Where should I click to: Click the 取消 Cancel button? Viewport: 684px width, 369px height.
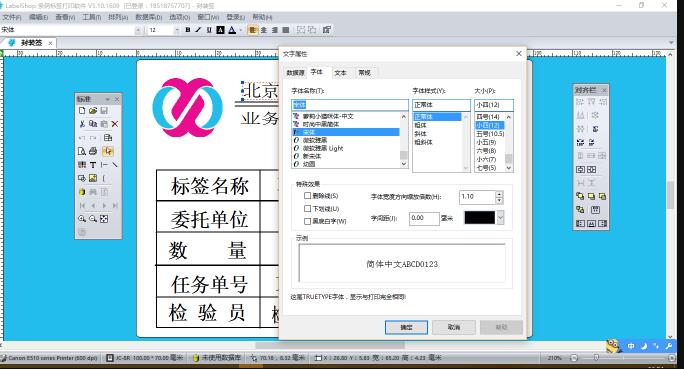click(454, 327)
